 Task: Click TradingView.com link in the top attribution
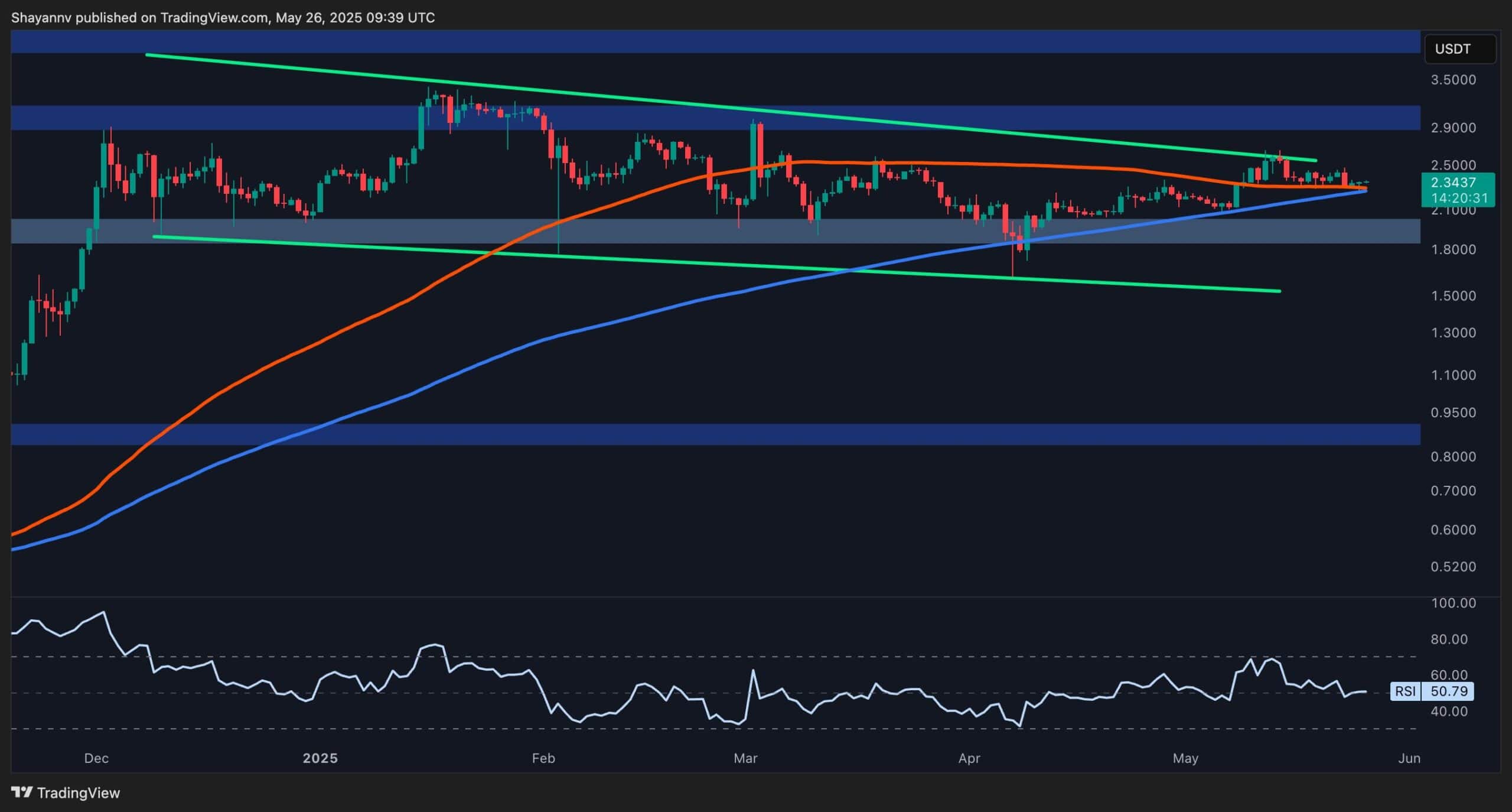[214, 17]
